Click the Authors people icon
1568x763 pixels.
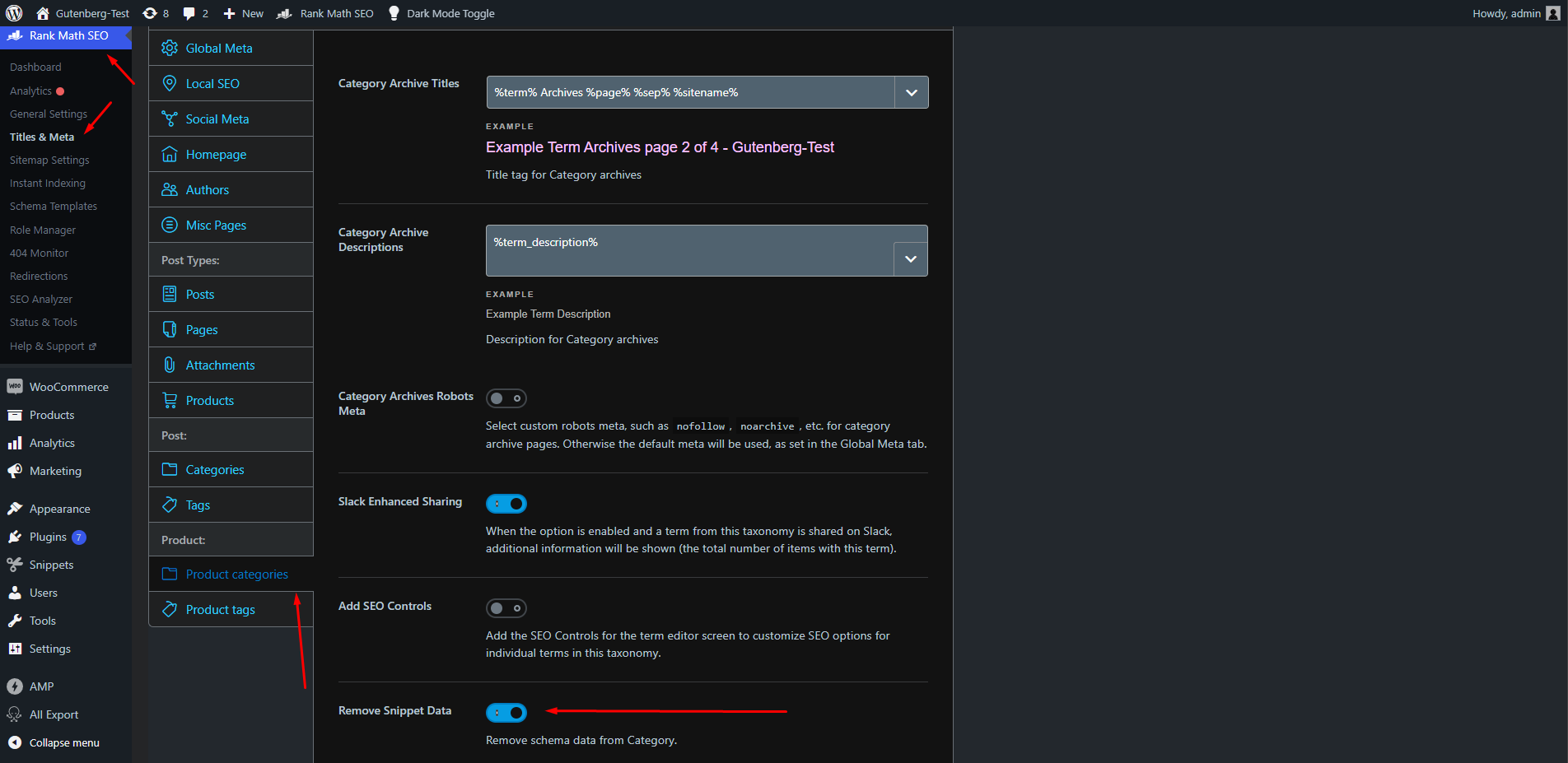[x=170, y=189]
